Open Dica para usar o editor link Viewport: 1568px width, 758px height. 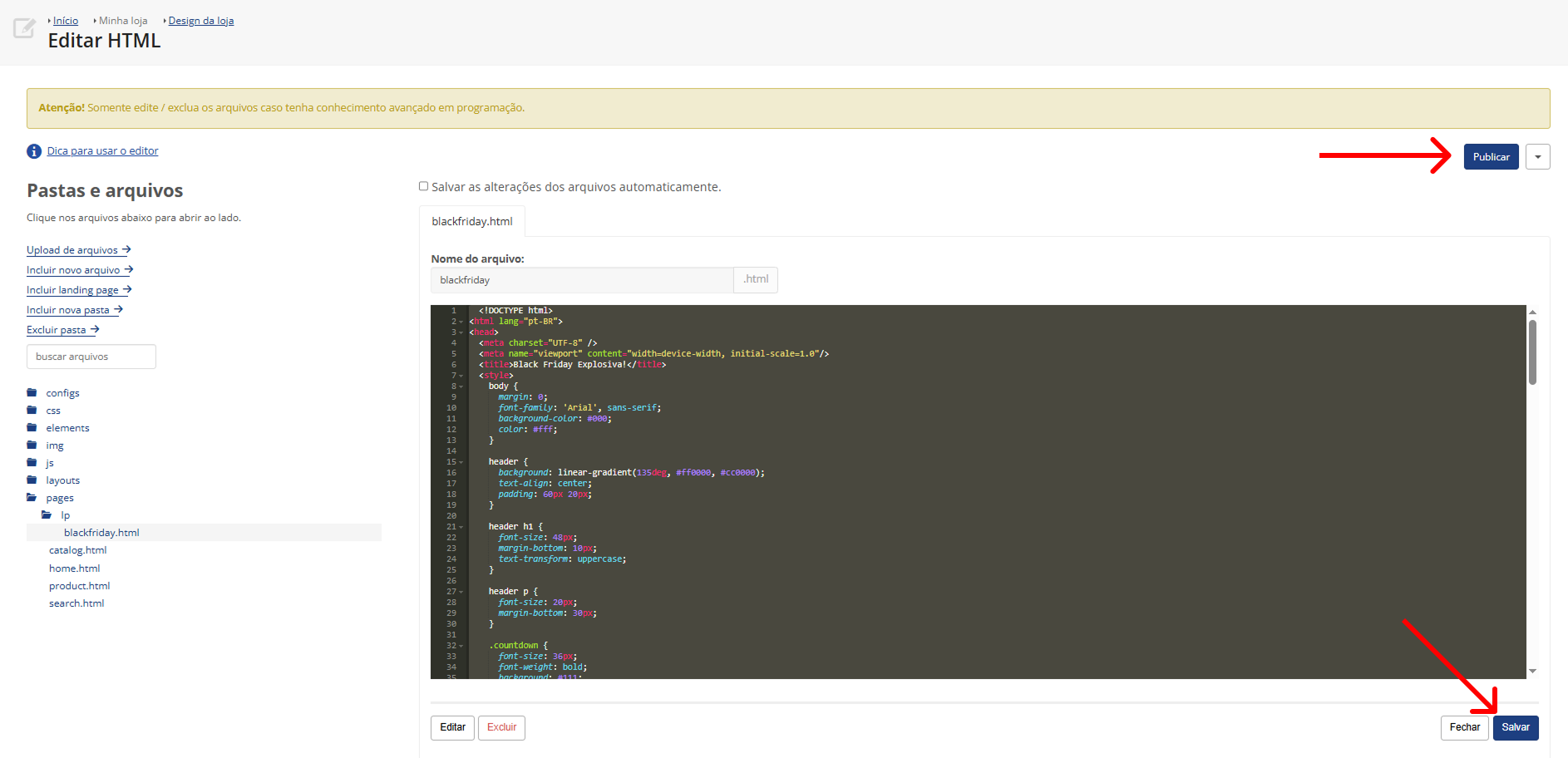click(102, 150)
